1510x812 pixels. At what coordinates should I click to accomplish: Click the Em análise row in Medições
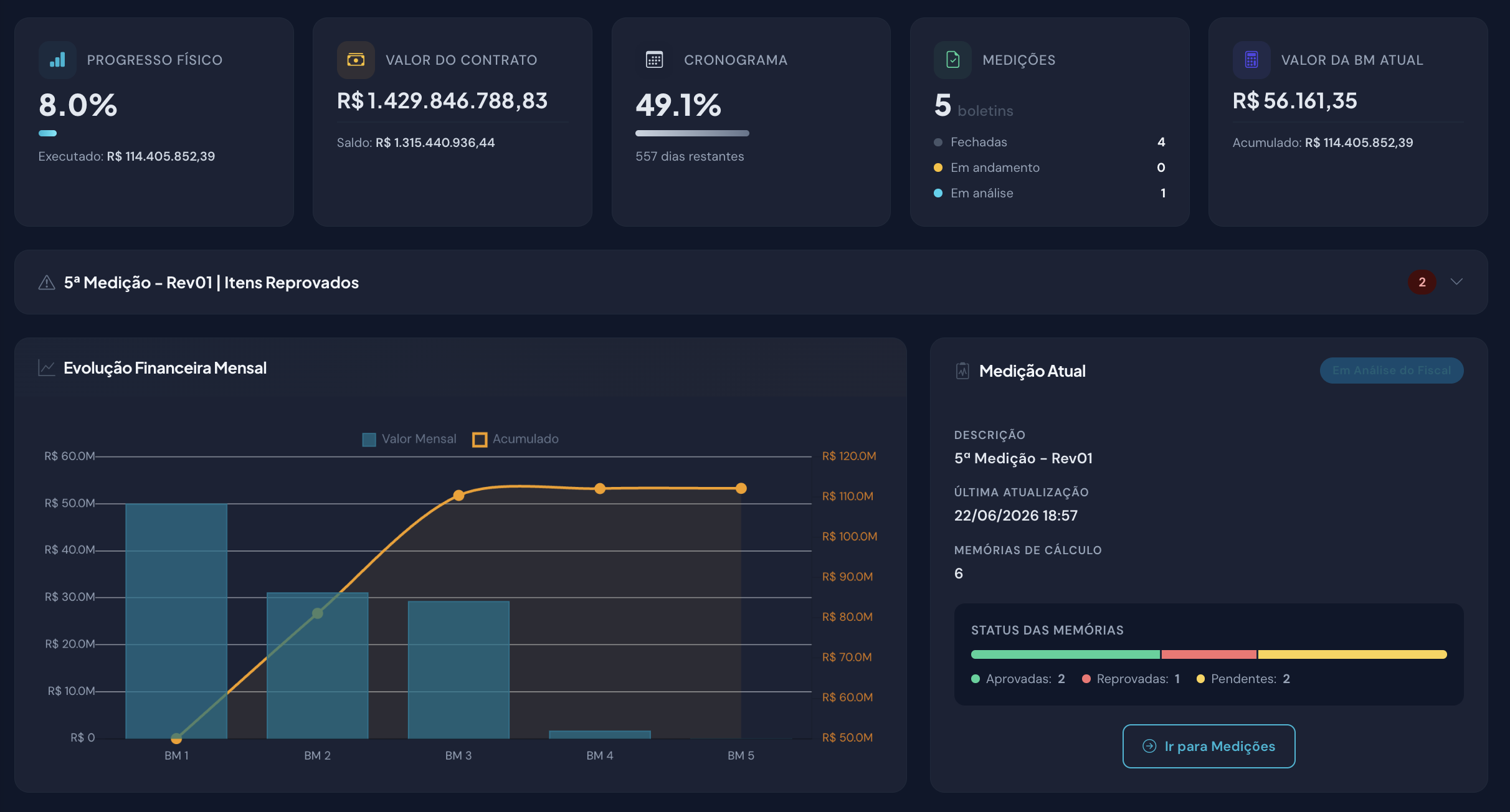coord(1050,193)
